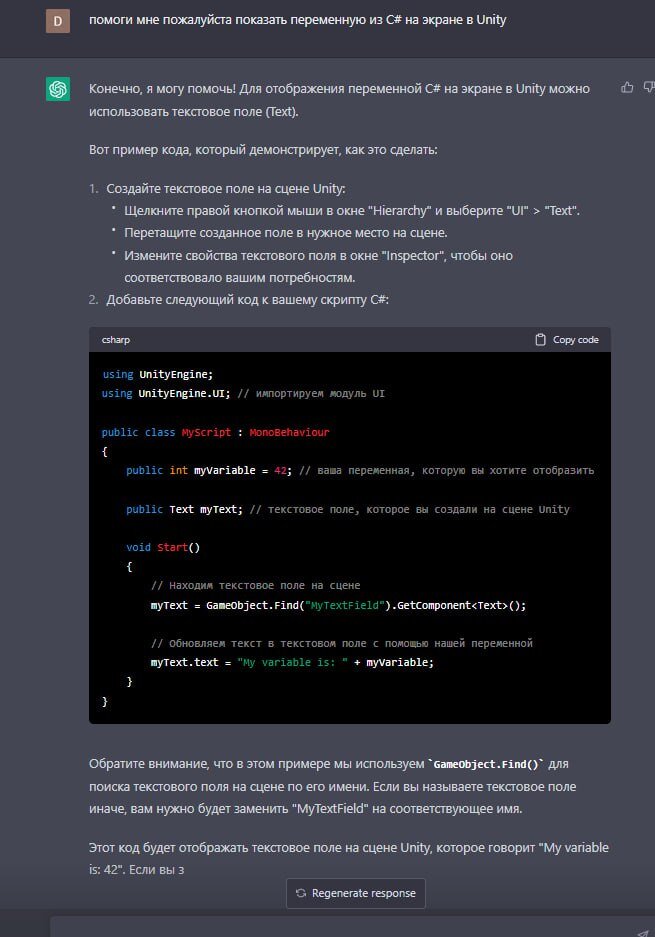Click the final paragraph starting 'Этот код будет отображать'

[x=349, y=858]
